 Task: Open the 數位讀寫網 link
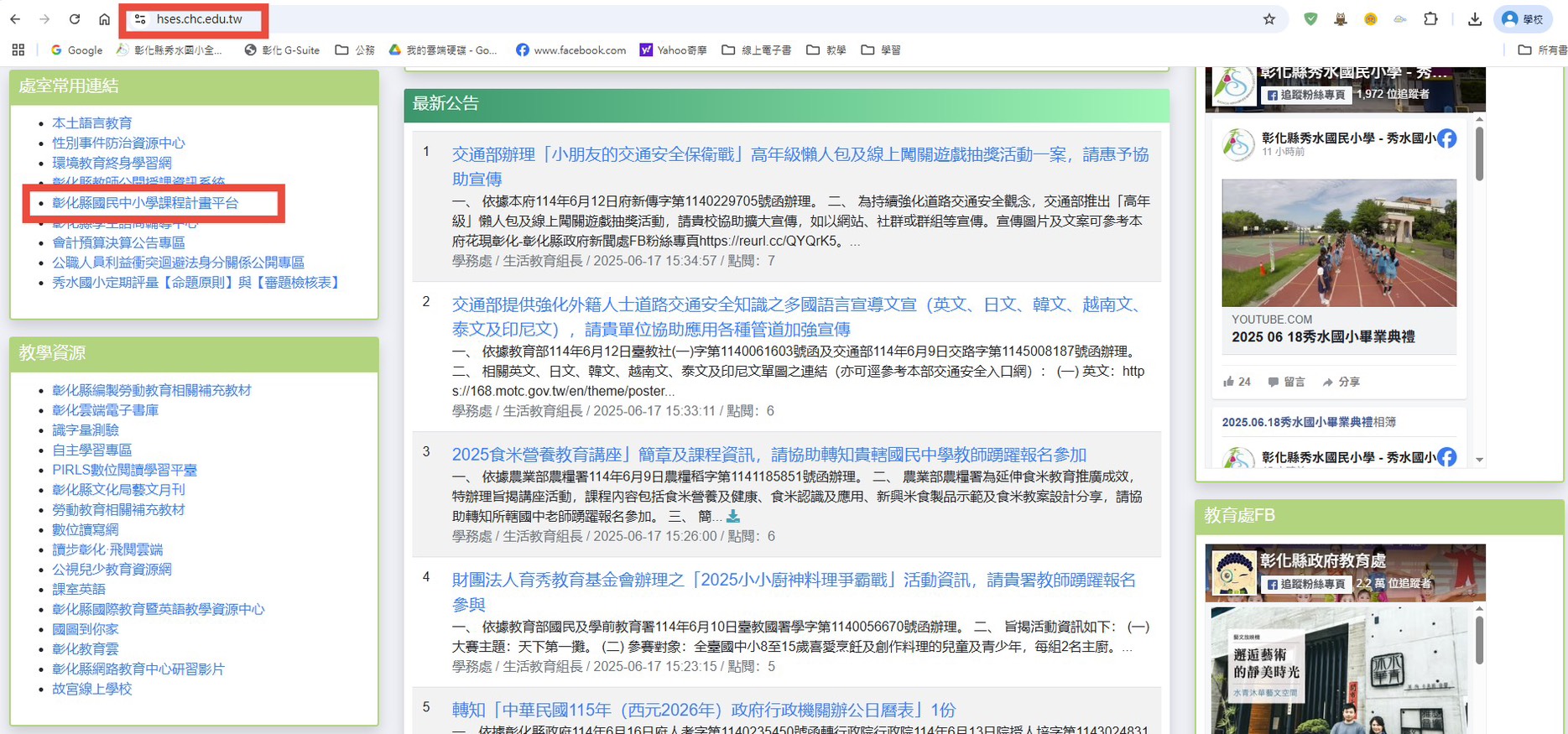86,530
